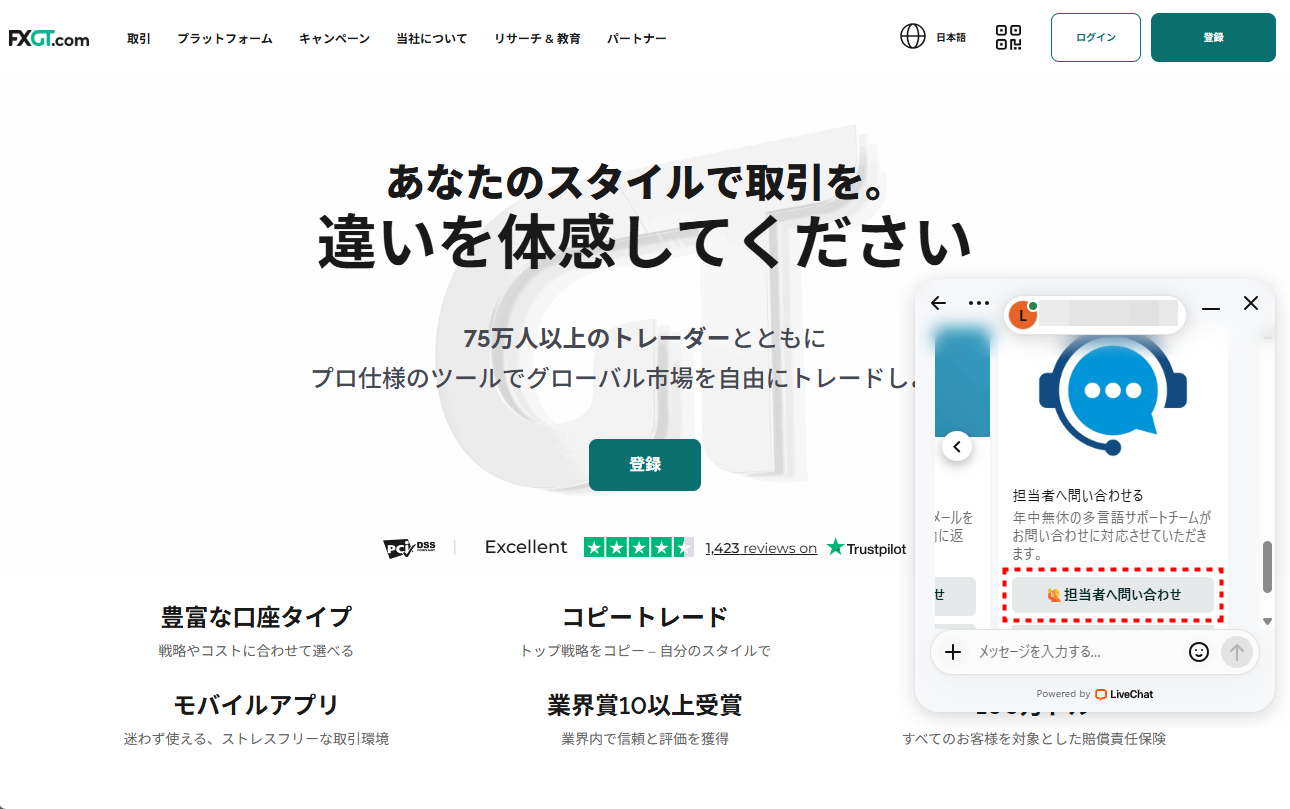This screenshot has width=1290, height=809.
Task: Click the chat window scrollbar
Action: 1267,567
